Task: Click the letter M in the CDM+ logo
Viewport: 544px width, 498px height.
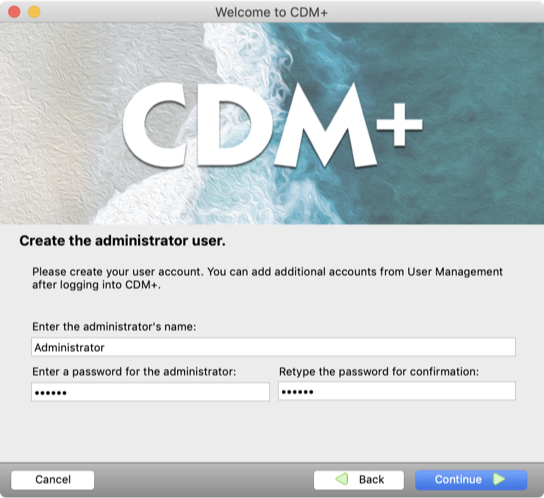Action: [x=325, y=125]
